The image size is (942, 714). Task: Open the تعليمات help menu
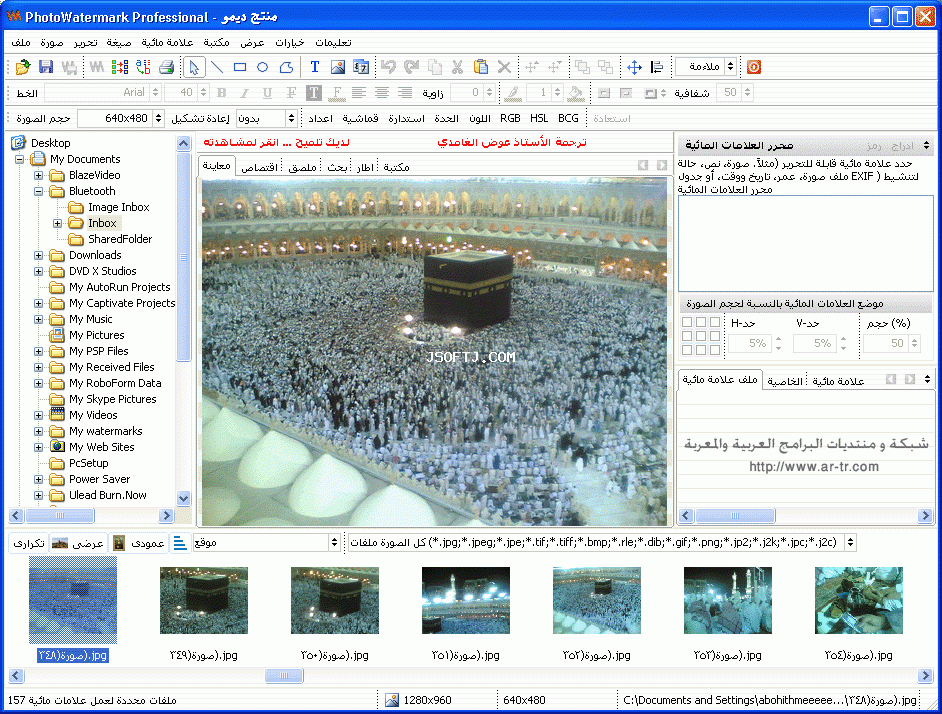pyautogui.click(x=333, y=43)
